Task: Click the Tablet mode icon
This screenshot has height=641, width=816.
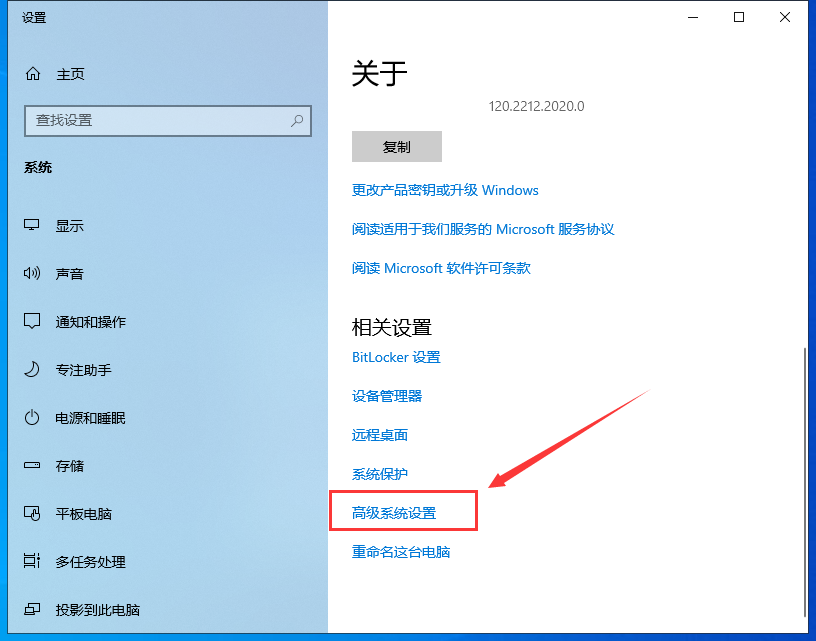Action: pyautogui.click(x=32, y=514)
